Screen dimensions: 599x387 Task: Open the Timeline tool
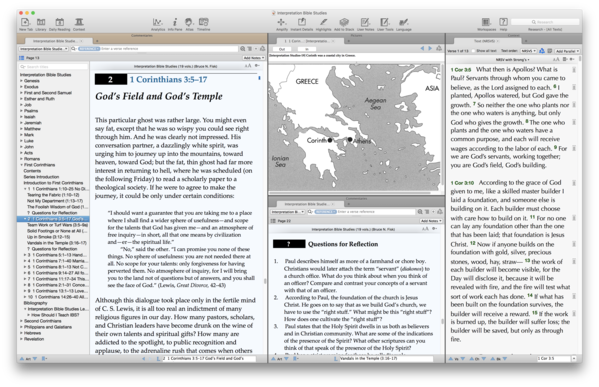pos(204,23)
